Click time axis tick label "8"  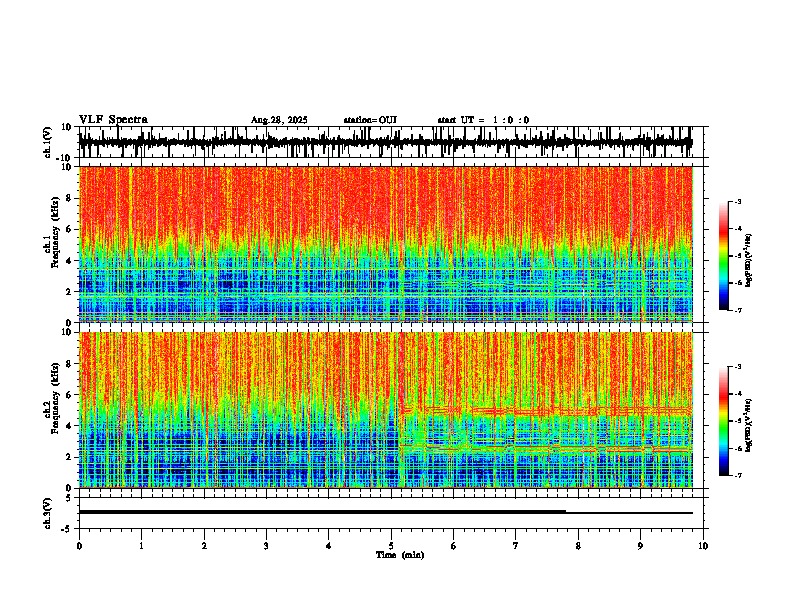[x=578, y=546]
